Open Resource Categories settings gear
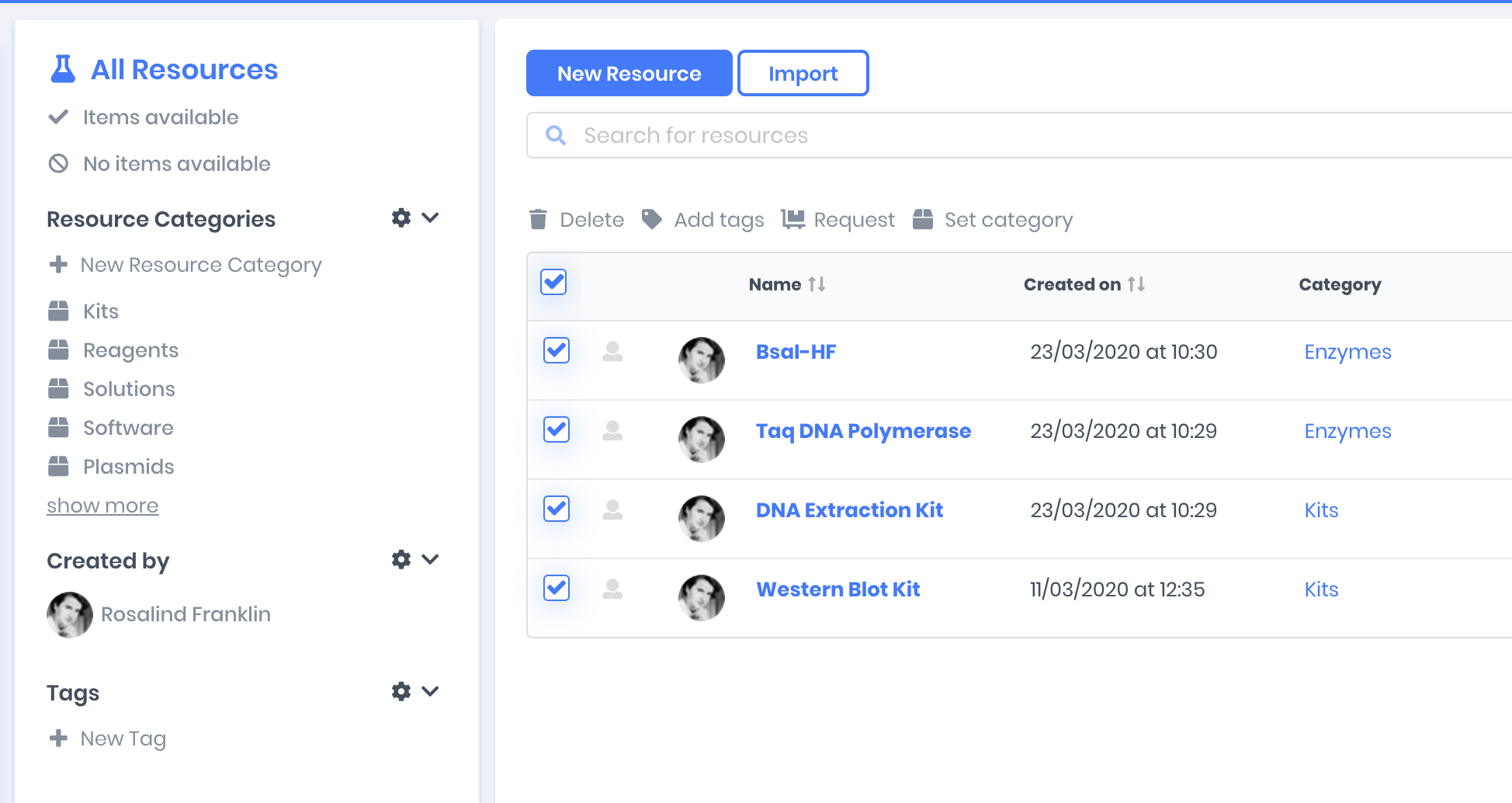Image resolution: width=1512 pixels, height=803 pixels. (x=401, y=217)
